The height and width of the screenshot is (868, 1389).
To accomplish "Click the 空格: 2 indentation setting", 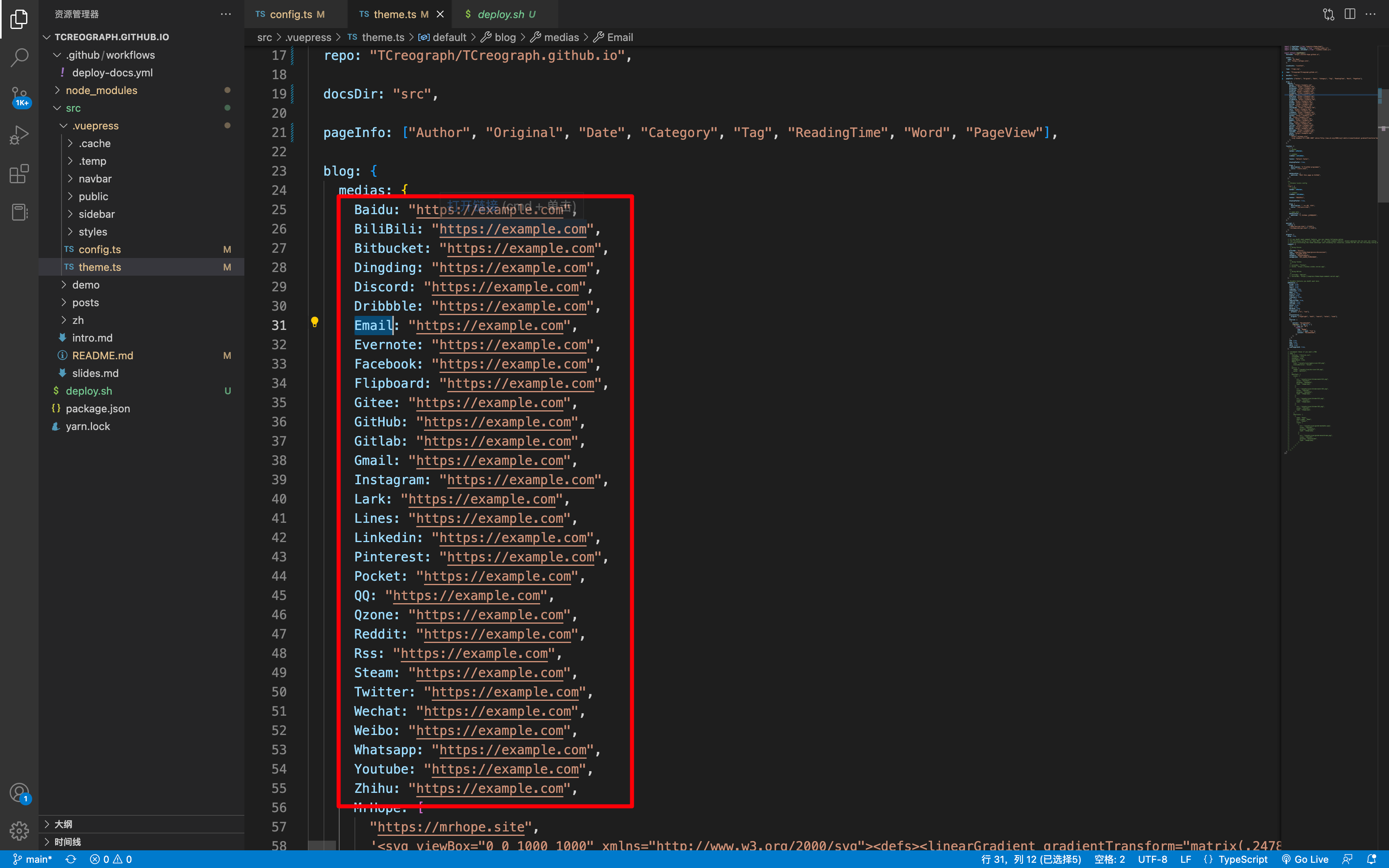I will tap(1110, 859).
